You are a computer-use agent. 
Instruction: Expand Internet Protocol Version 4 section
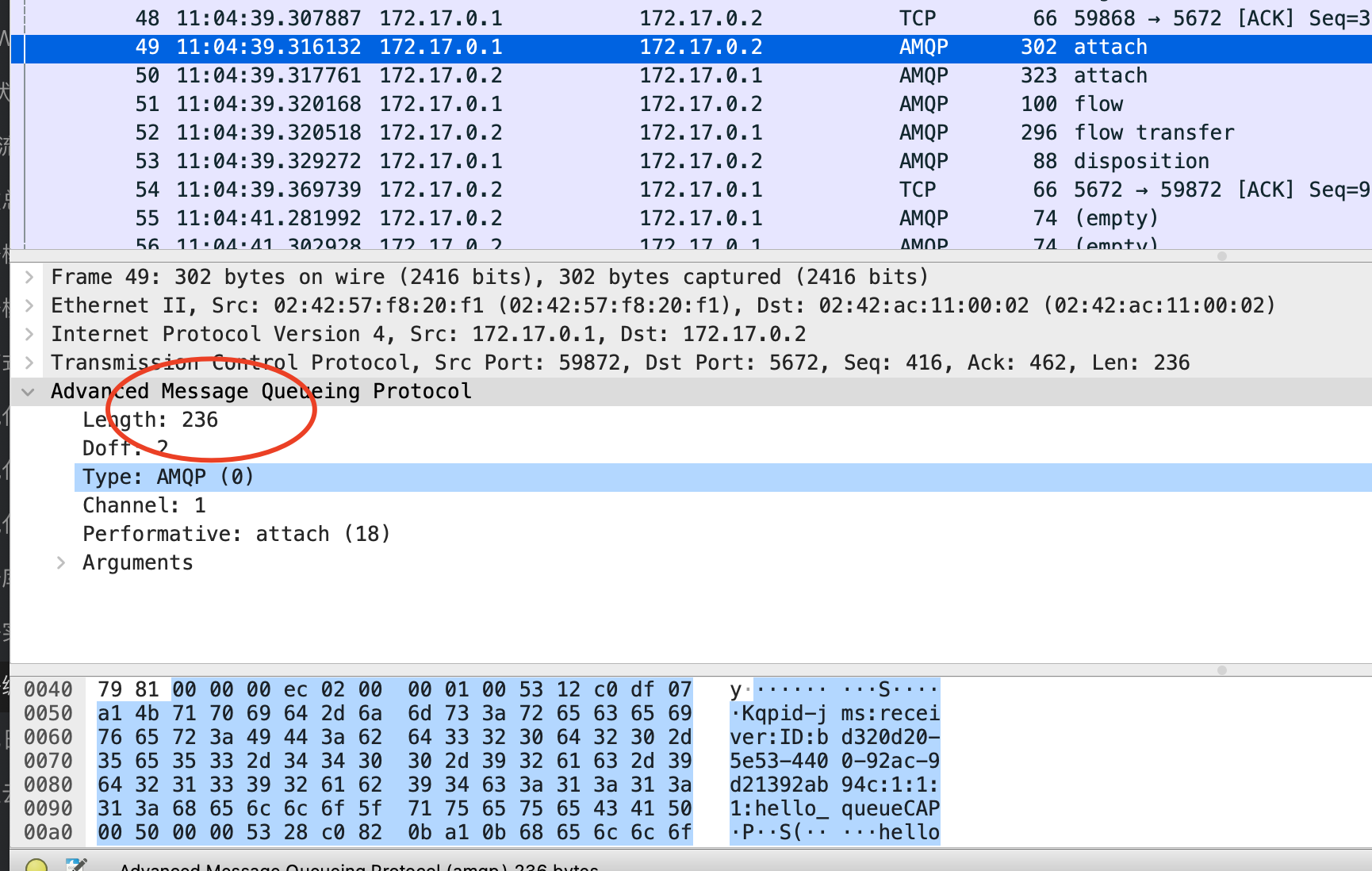29,334
